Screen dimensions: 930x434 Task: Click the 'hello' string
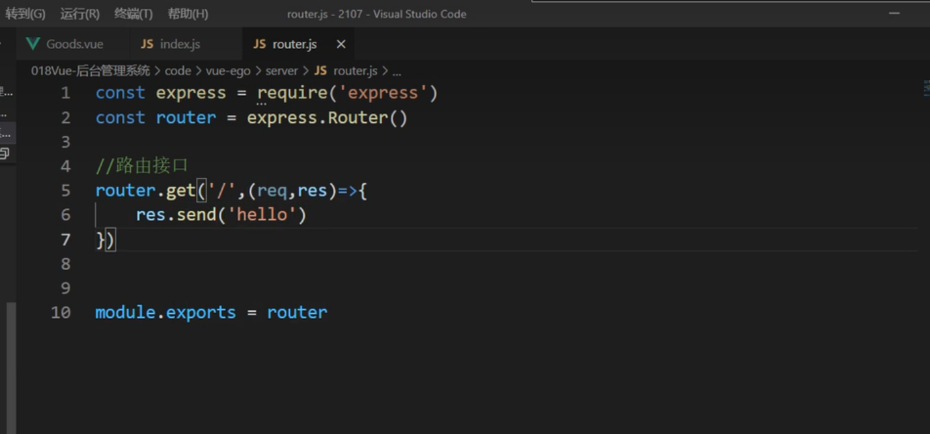click(262, 215)
